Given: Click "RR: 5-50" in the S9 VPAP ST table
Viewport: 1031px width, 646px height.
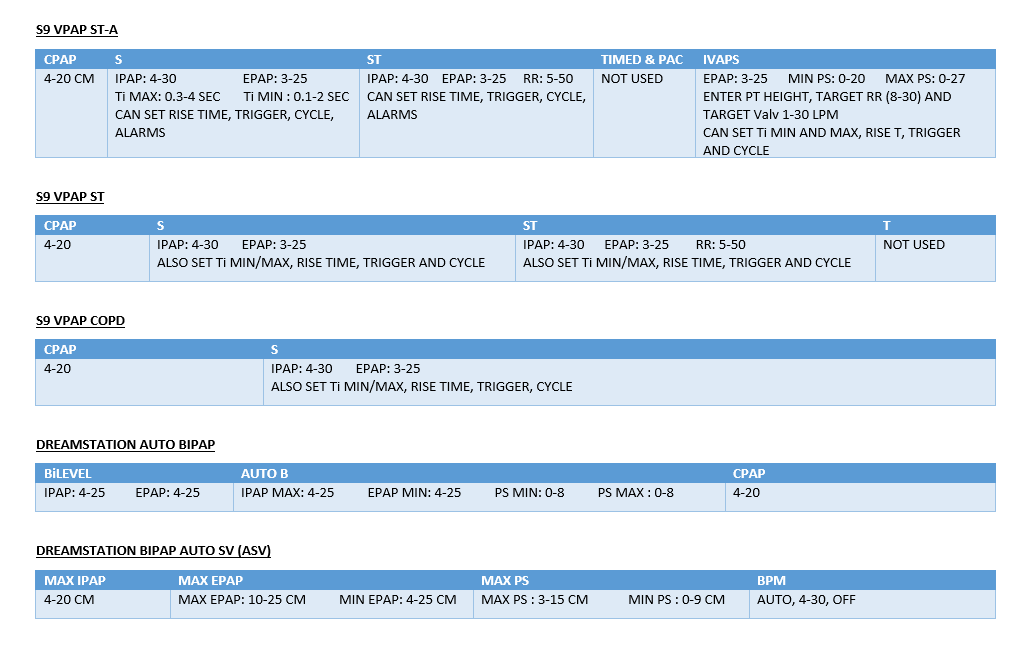Looking at the screenshot, I should [721, 245].
